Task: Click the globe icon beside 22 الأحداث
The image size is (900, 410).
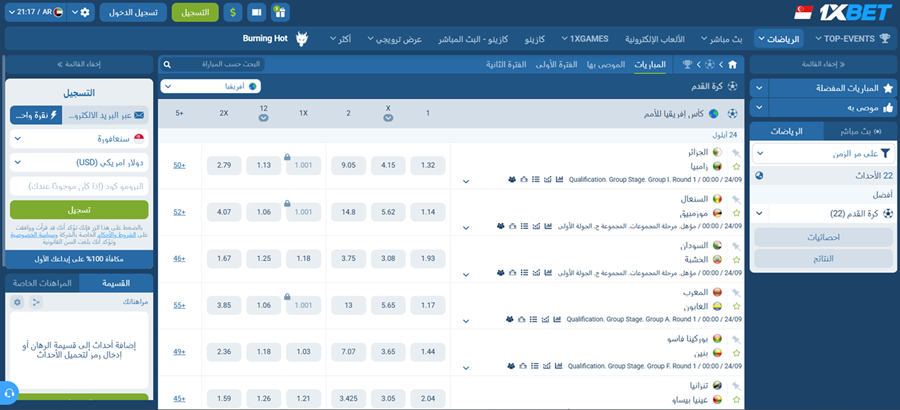Action: pyautogui.click(x=759, y=176)
